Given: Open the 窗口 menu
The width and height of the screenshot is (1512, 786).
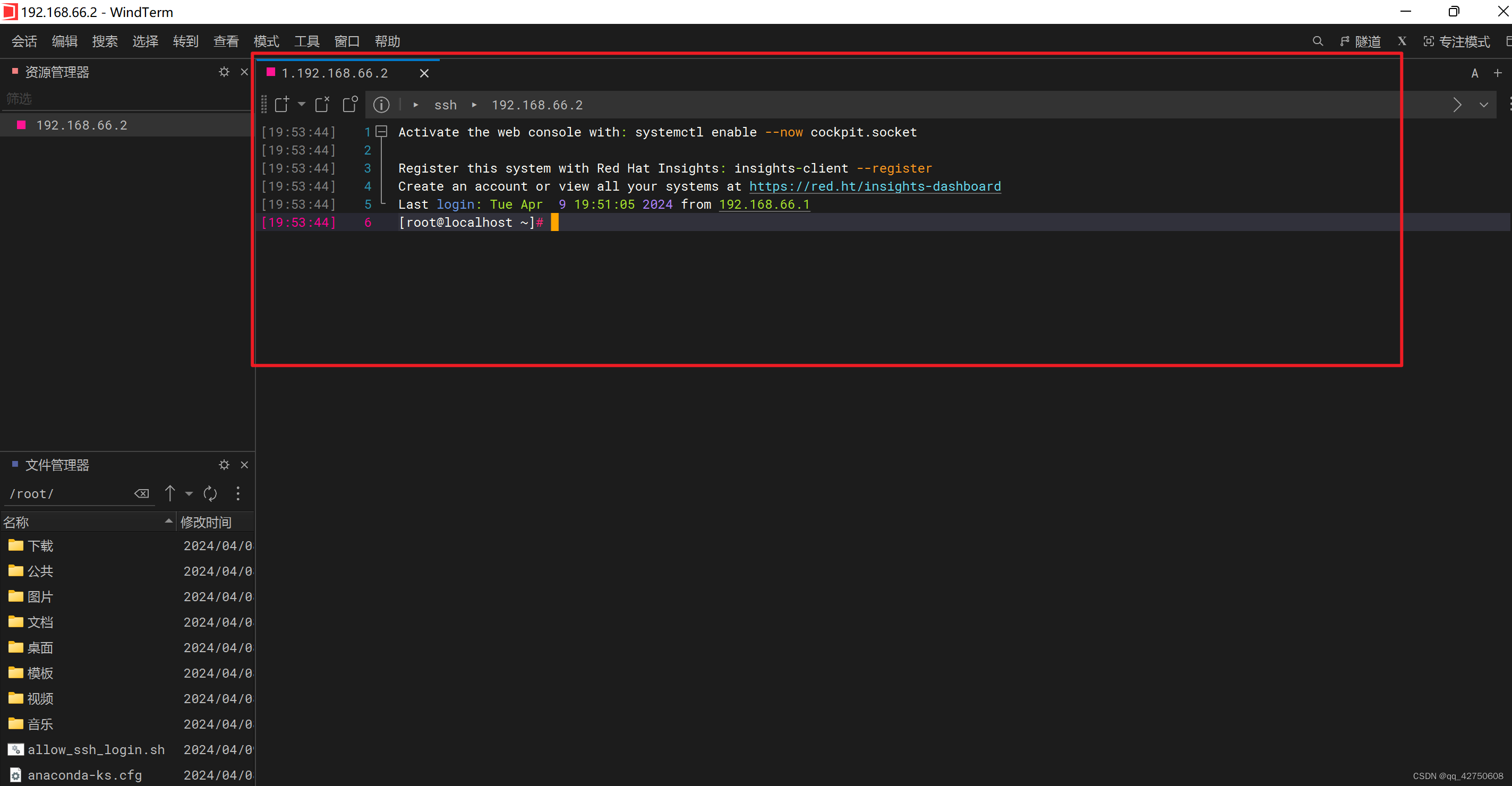Looking at the screenshot, I should 347,41.
